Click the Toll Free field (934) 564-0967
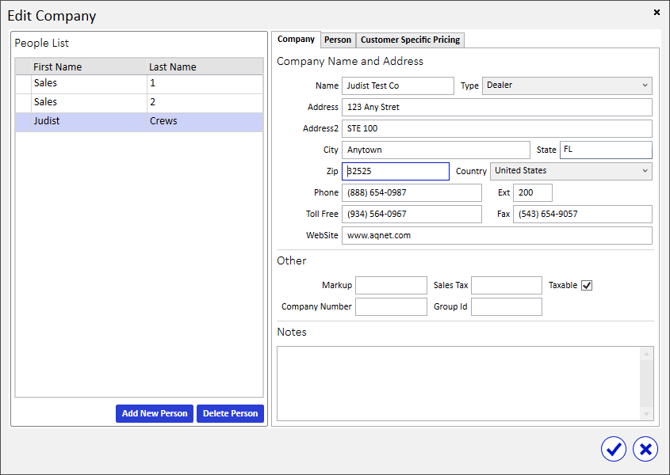The width and height of the screenshot is (670, 475). click(x=411, y=214)
